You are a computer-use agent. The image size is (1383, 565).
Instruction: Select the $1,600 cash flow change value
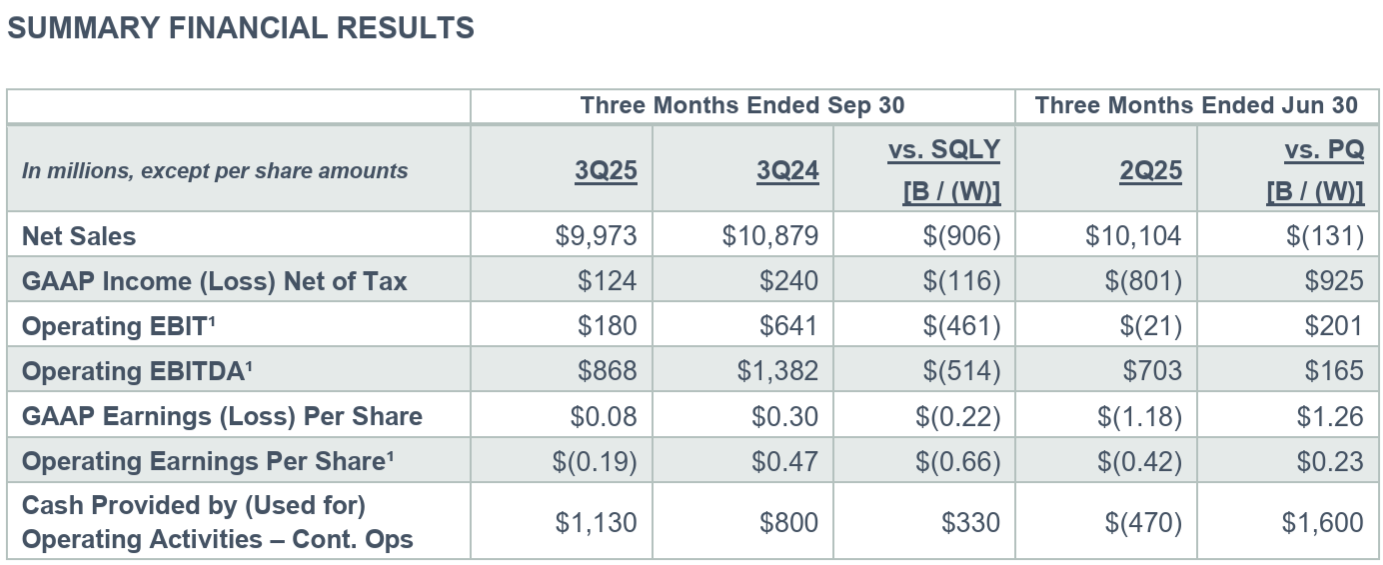[x=1322, y=522]
